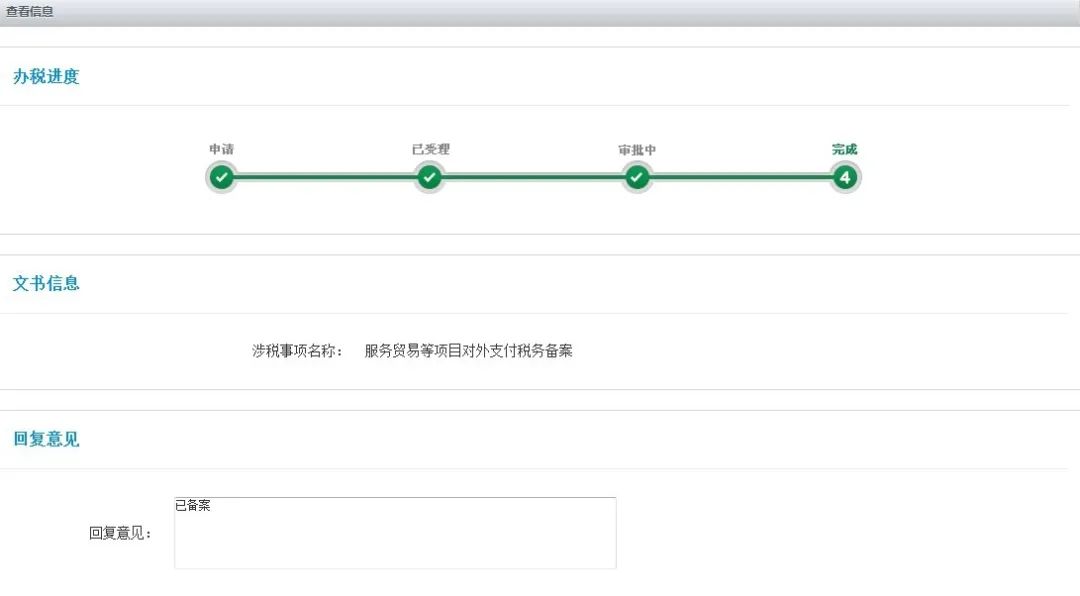This screenshot has width=1080, height=596.
Task: Click the 涉税事项名称 field label
Action: [x=297, y=351]
